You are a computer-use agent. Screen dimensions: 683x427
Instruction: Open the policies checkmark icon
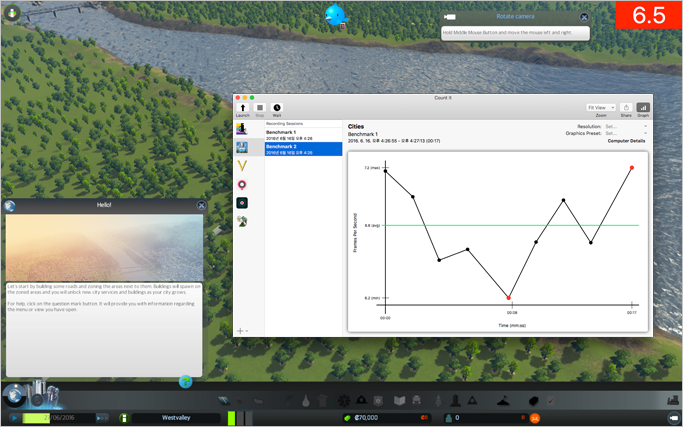click(551, 400)
